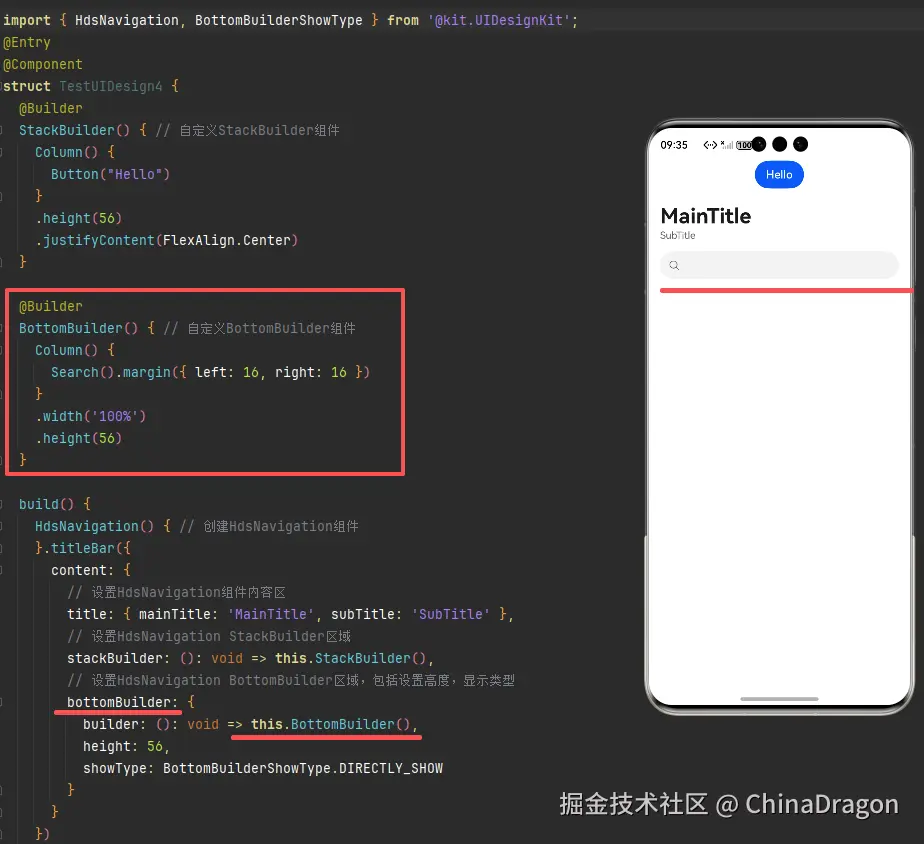Click the .width('100%') line
Screen dimensions: 924x844
click(91, 416)
